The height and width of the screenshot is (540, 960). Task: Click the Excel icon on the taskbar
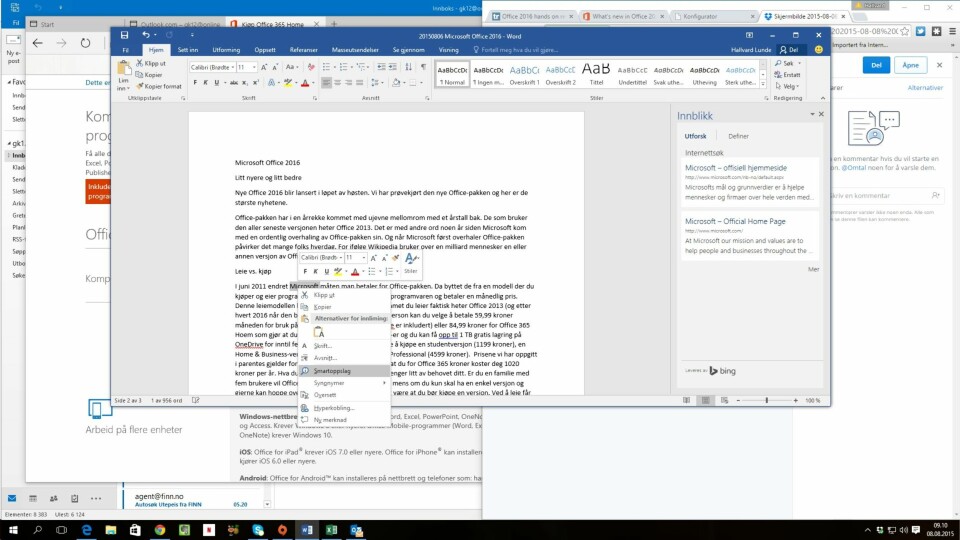click(329, 528)
